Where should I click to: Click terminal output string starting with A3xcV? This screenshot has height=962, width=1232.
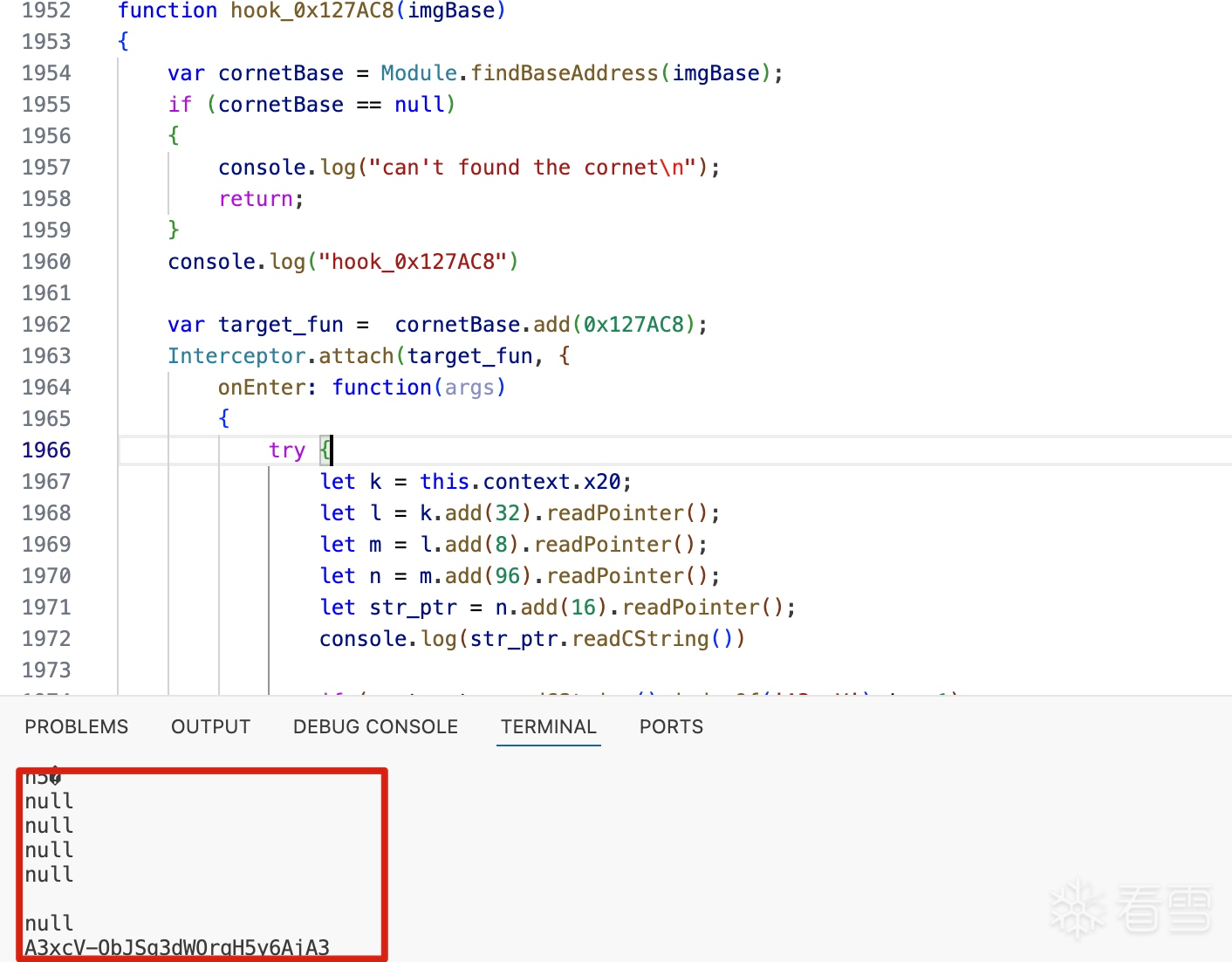coord(177,948)
